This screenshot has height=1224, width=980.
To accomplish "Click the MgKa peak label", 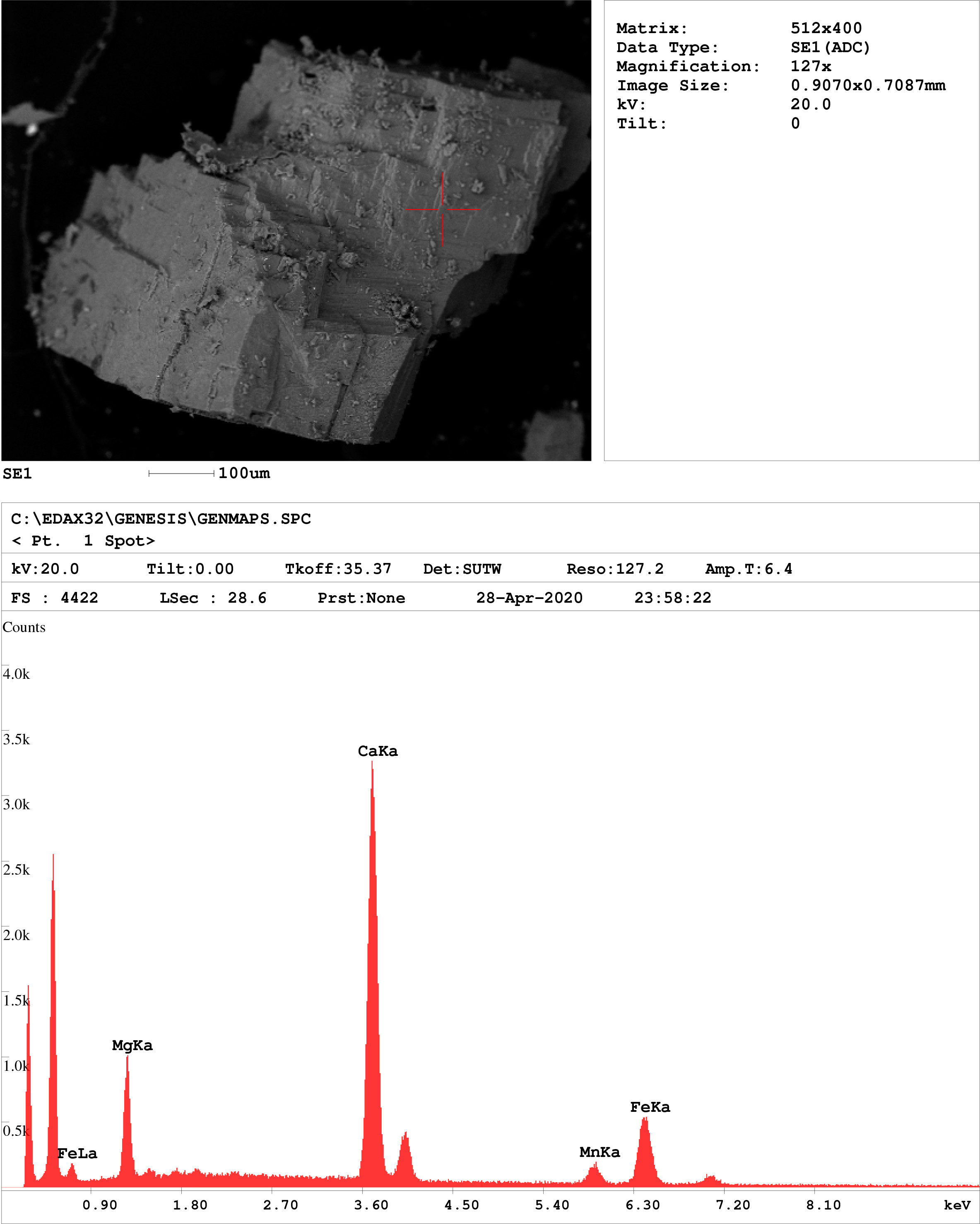I will 132,1045.
